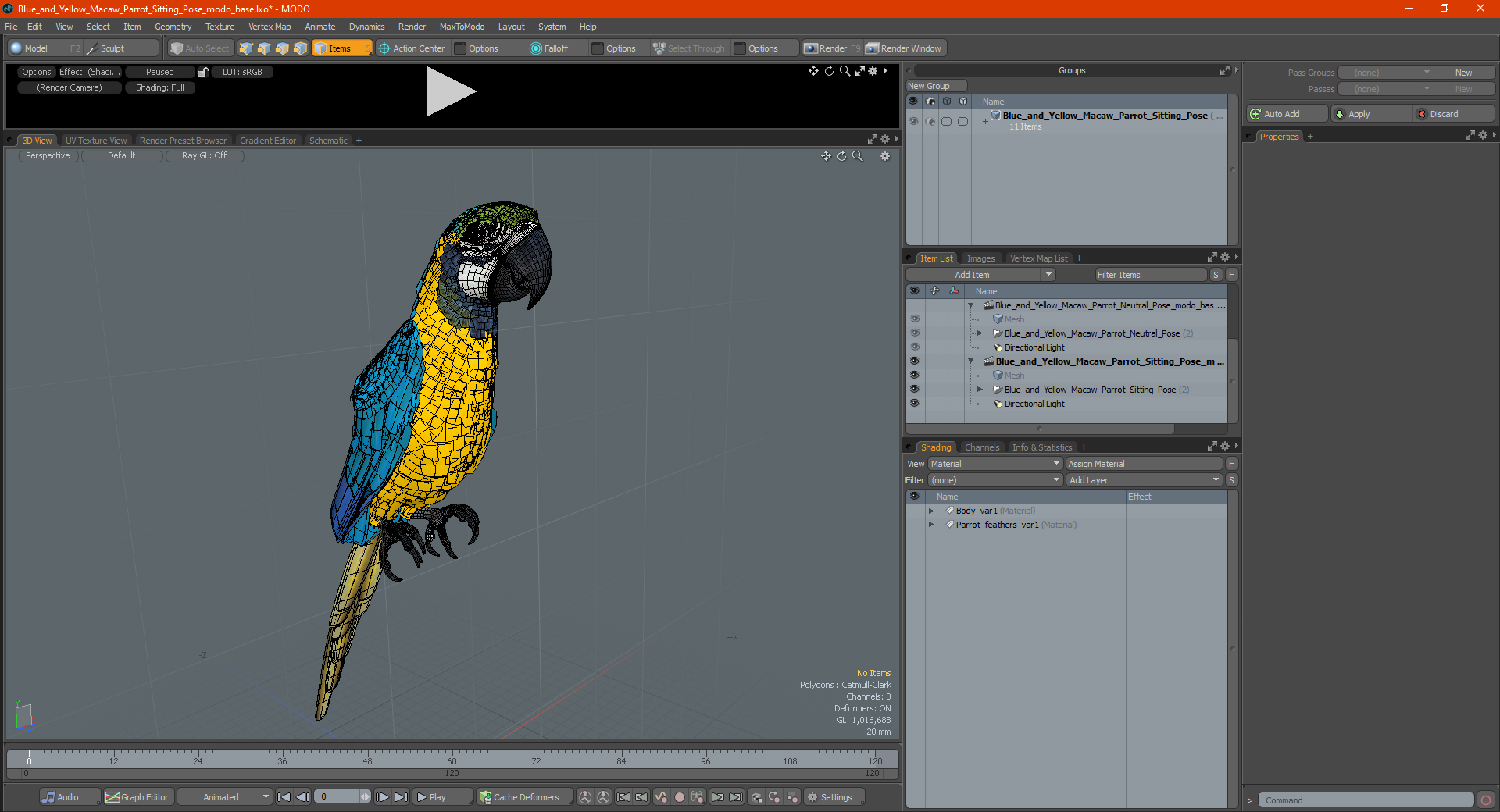The height and width of the screenshot is (812, 1500).
Task: Click the S button beside Filter Items
Action: coord(1216,275)
